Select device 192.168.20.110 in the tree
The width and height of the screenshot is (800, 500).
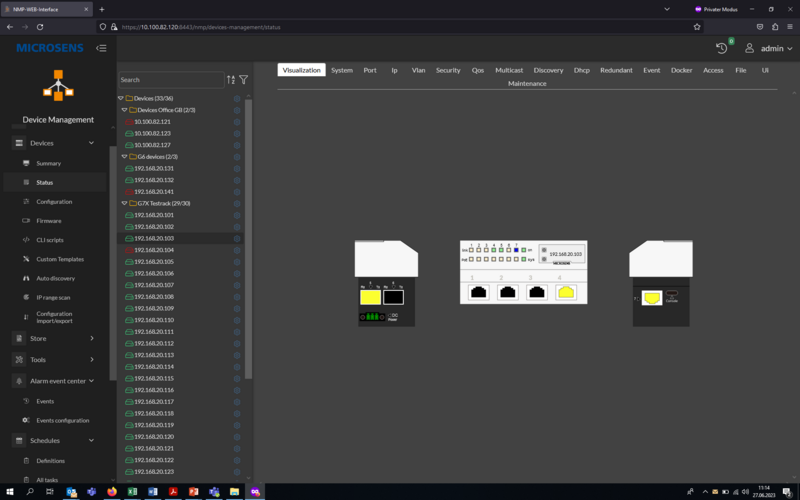[x=154, y=320]
